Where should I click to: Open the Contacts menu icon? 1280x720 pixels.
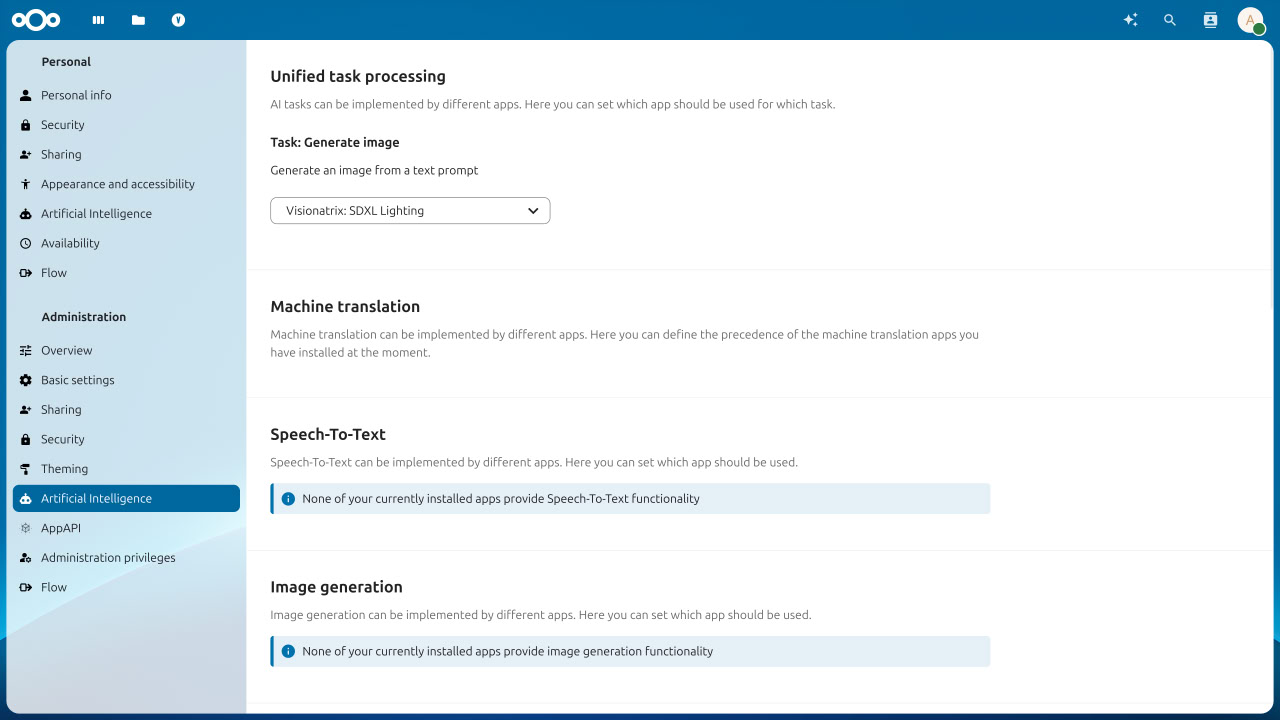1210,20
